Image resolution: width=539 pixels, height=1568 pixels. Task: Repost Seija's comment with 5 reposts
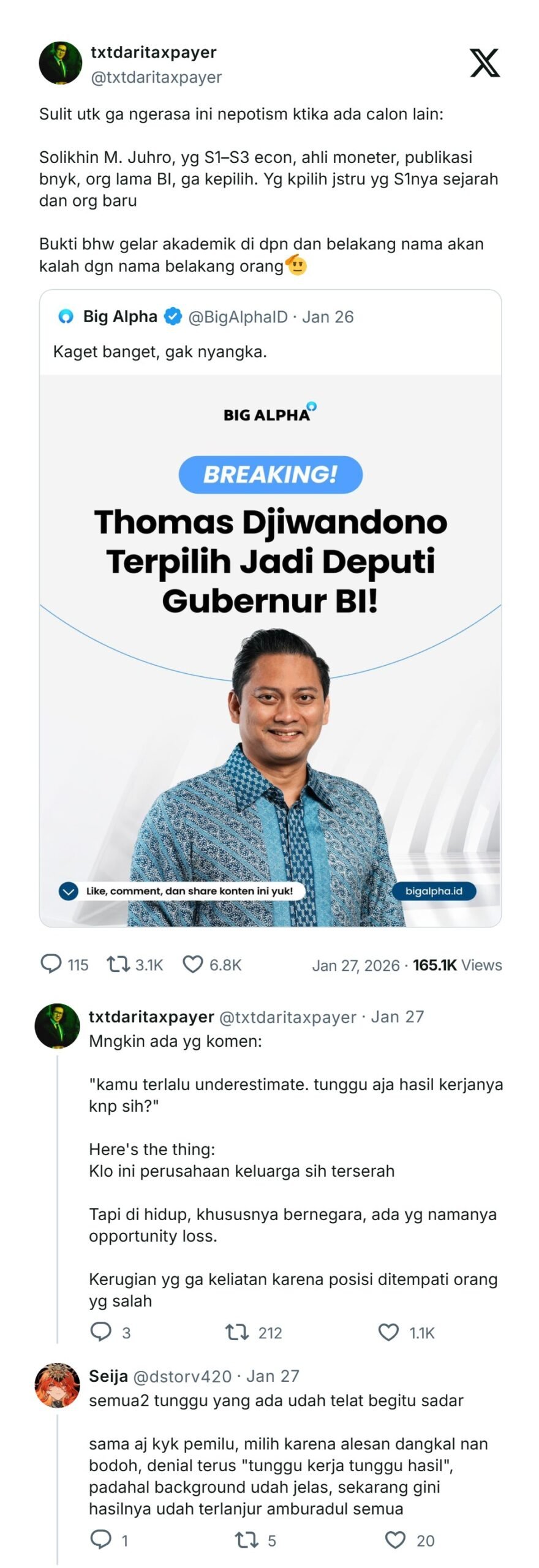tap(247, 1540)
